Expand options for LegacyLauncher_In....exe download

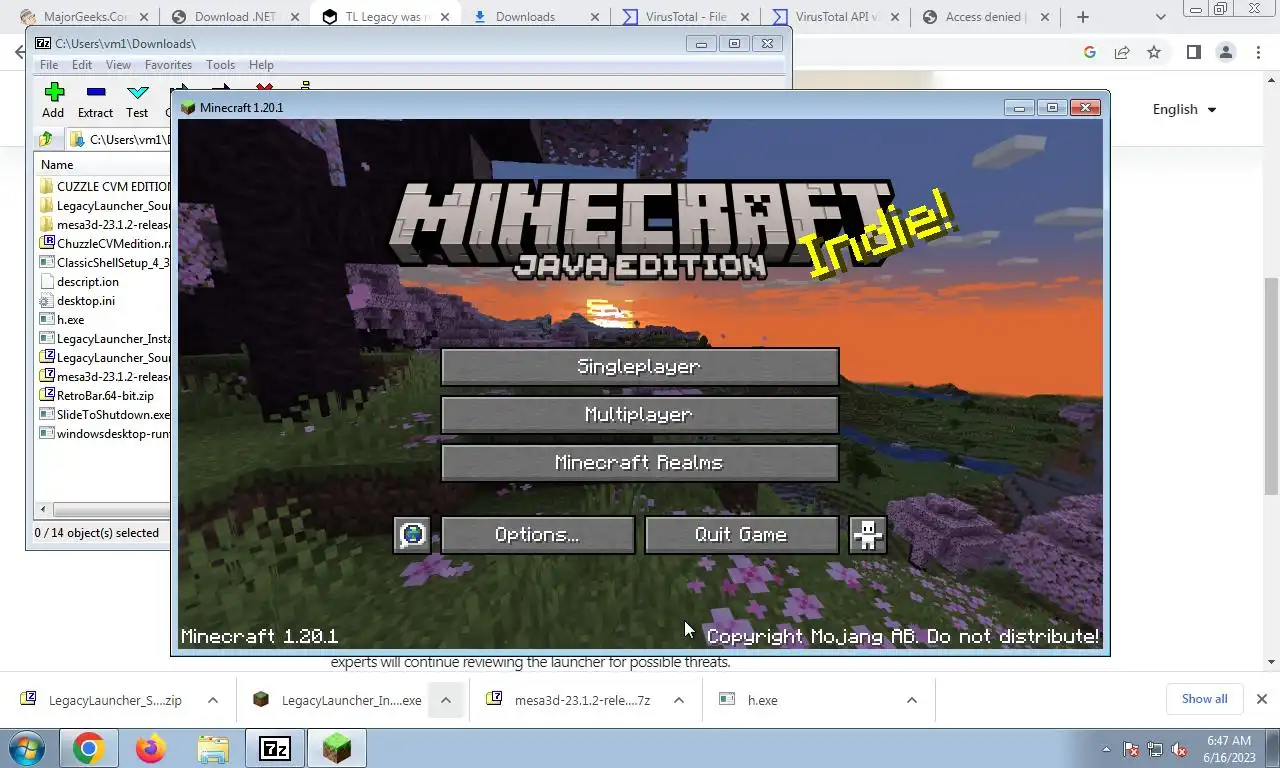446,700
